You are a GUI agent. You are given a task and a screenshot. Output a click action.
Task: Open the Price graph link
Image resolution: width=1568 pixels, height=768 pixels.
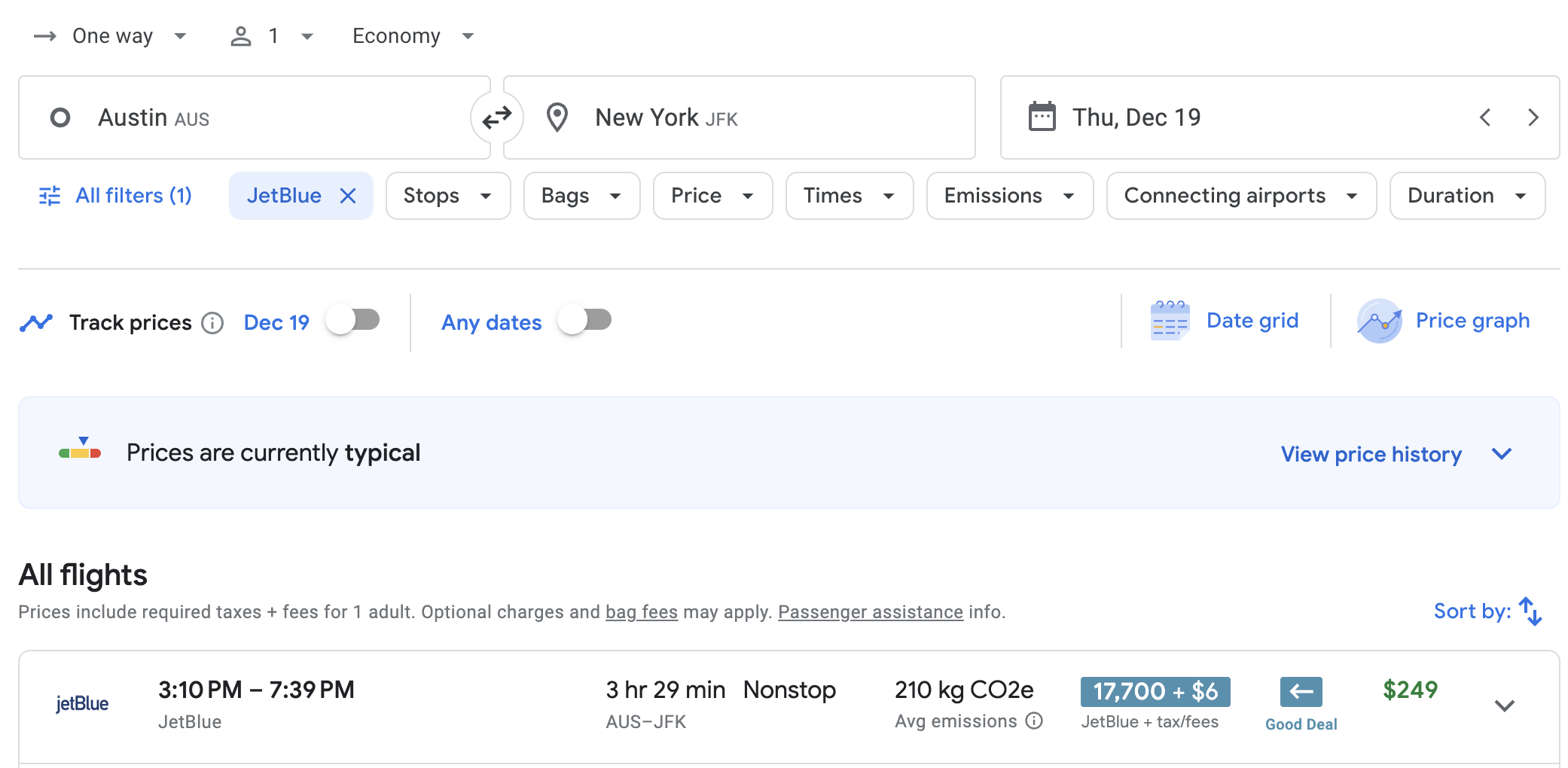[x=1472, y=321]
